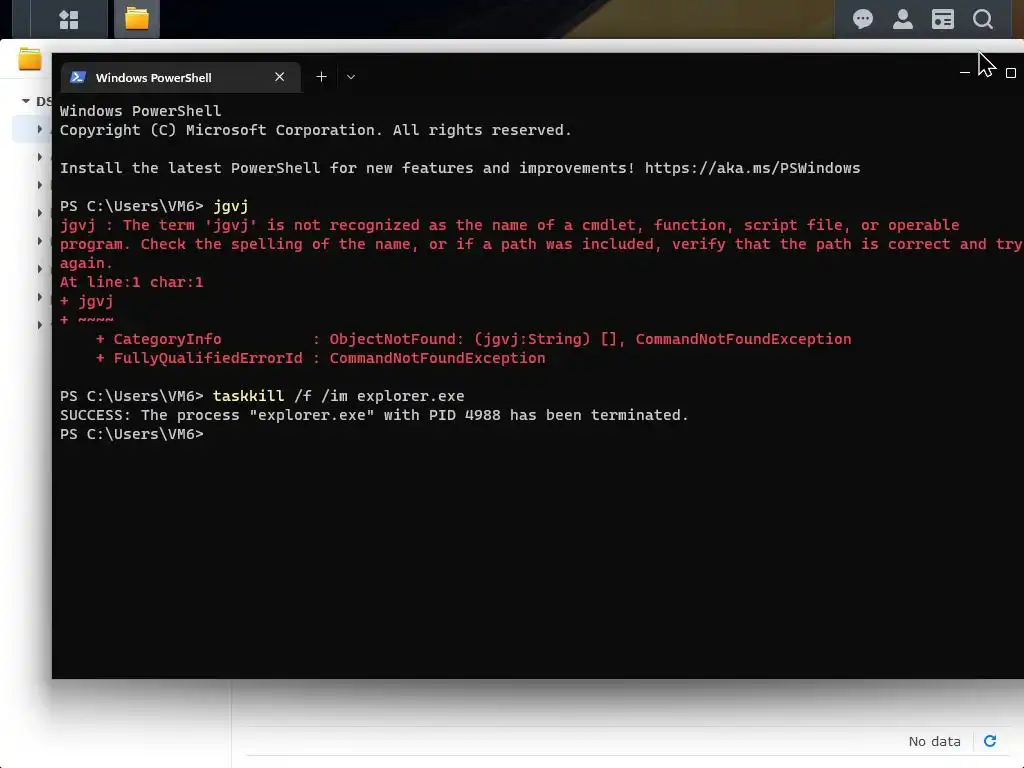Viewport: 1024px width, 768px height.
Task: Close the Windows PowerShell tab
Action: pos(280,77)
